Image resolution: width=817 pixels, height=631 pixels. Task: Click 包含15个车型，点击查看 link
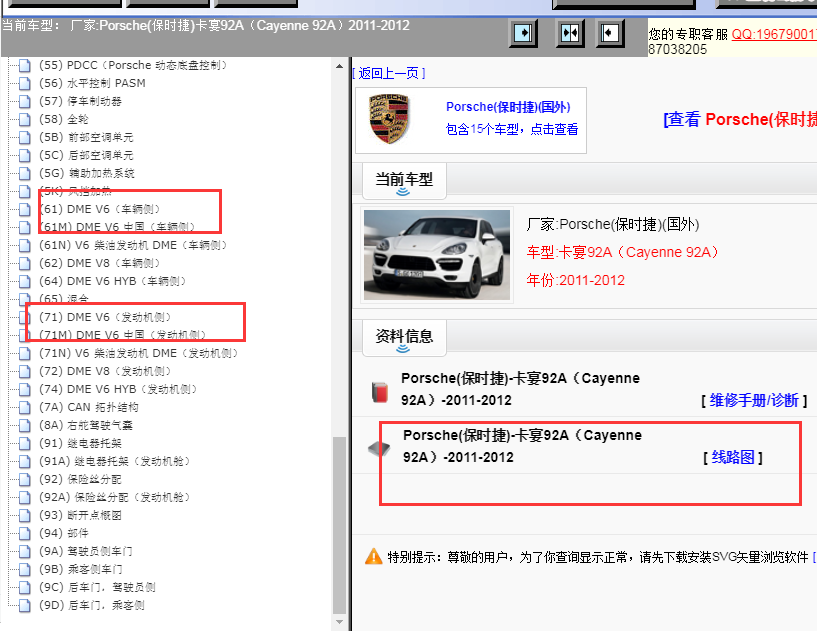pyautogui.click(x=512, y=129)
